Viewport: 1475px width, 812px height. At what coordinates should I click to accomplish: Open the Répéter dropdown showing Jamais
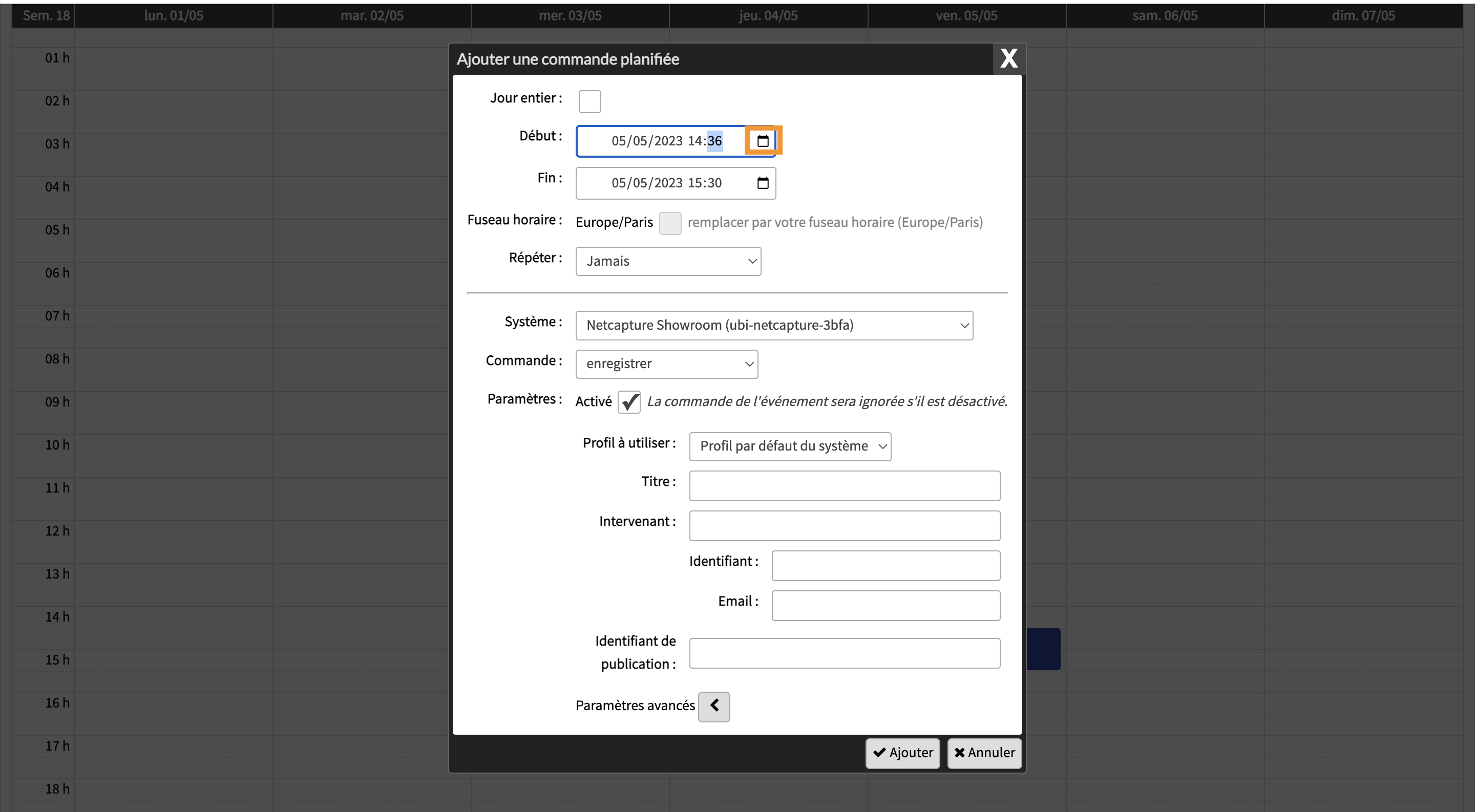coord(668,262)
